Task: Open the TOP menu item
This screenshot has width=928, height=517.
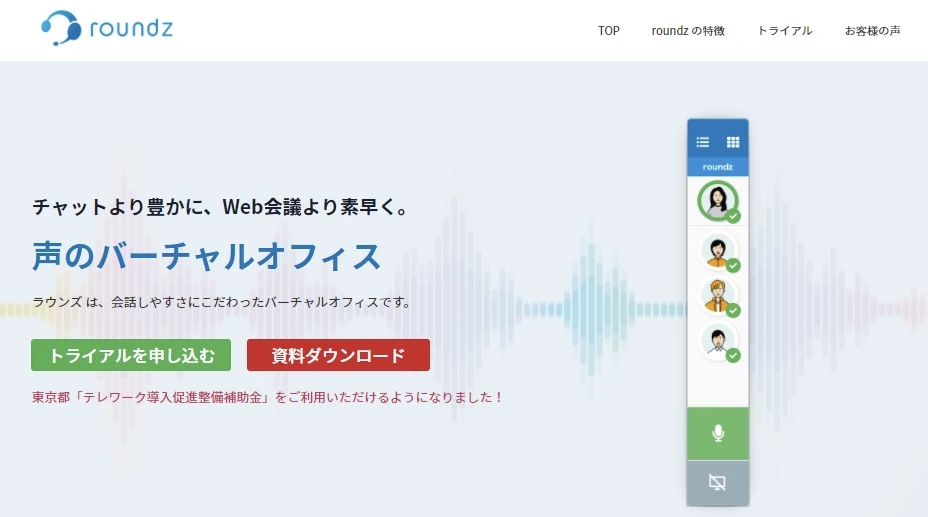Action: [x=609, y=31]
